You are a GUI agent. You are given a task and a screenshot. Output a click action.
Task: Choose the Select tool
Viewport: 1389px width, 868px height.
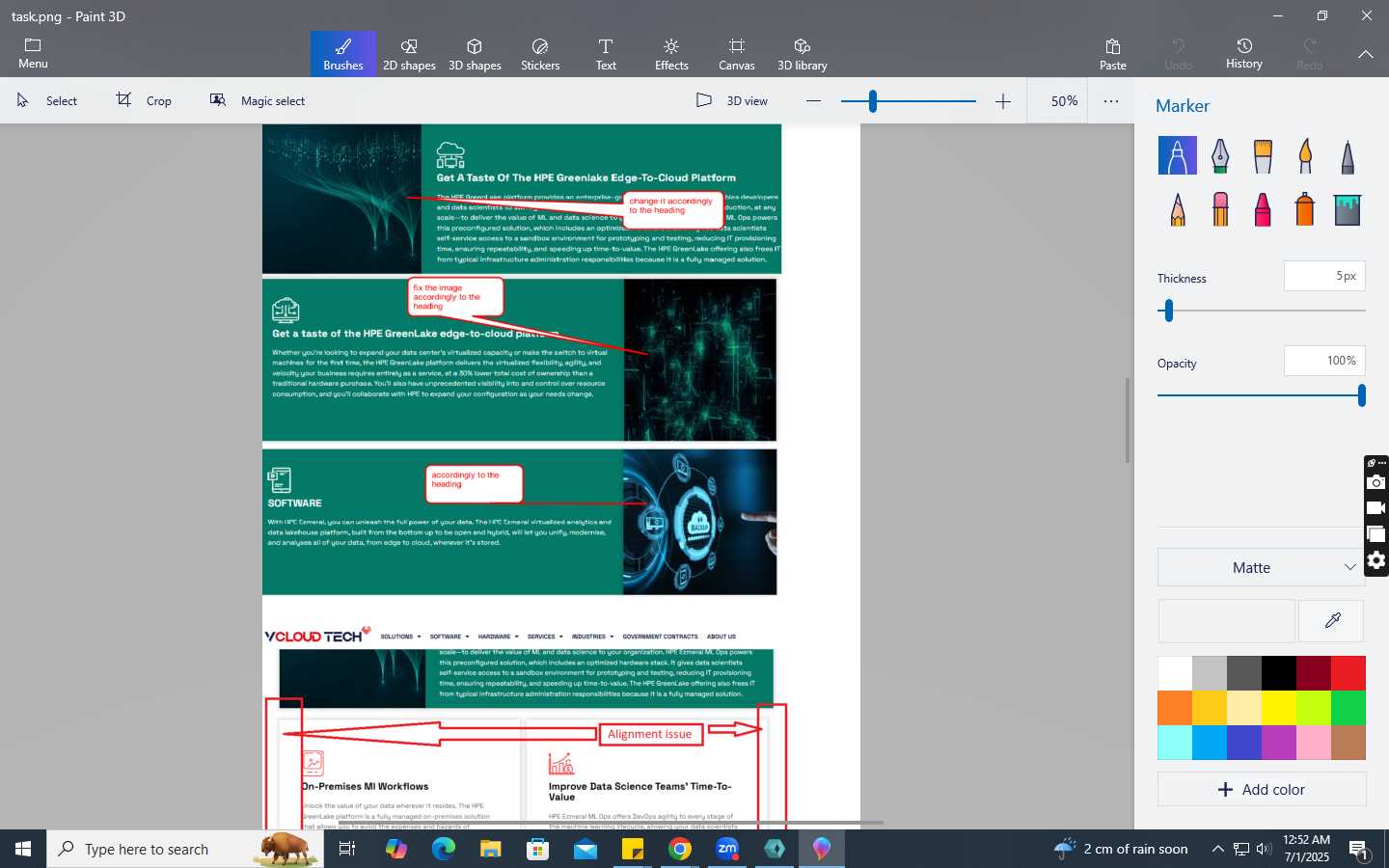point(47,100)
